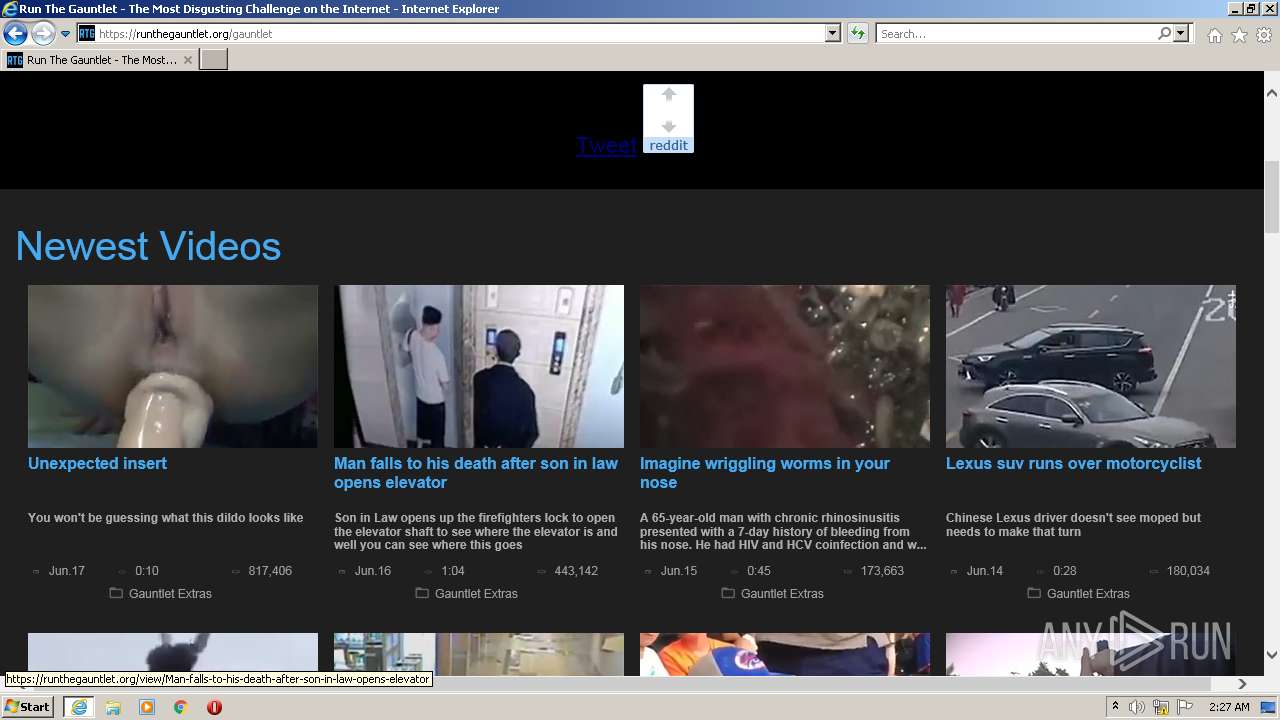
Task: Click the 'Newest Videos' heading
Action: click(x=148, y=246)
